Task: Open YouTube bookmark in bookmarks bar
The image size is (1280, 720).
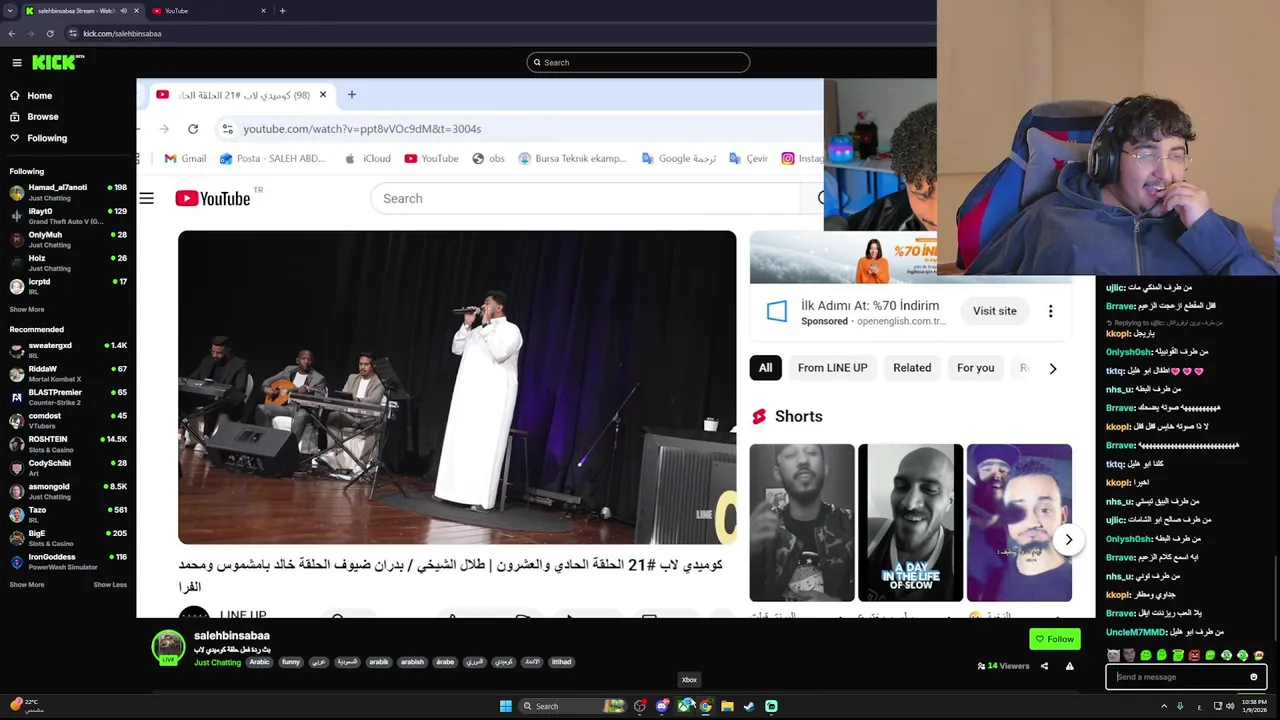Action: (431, 158)
